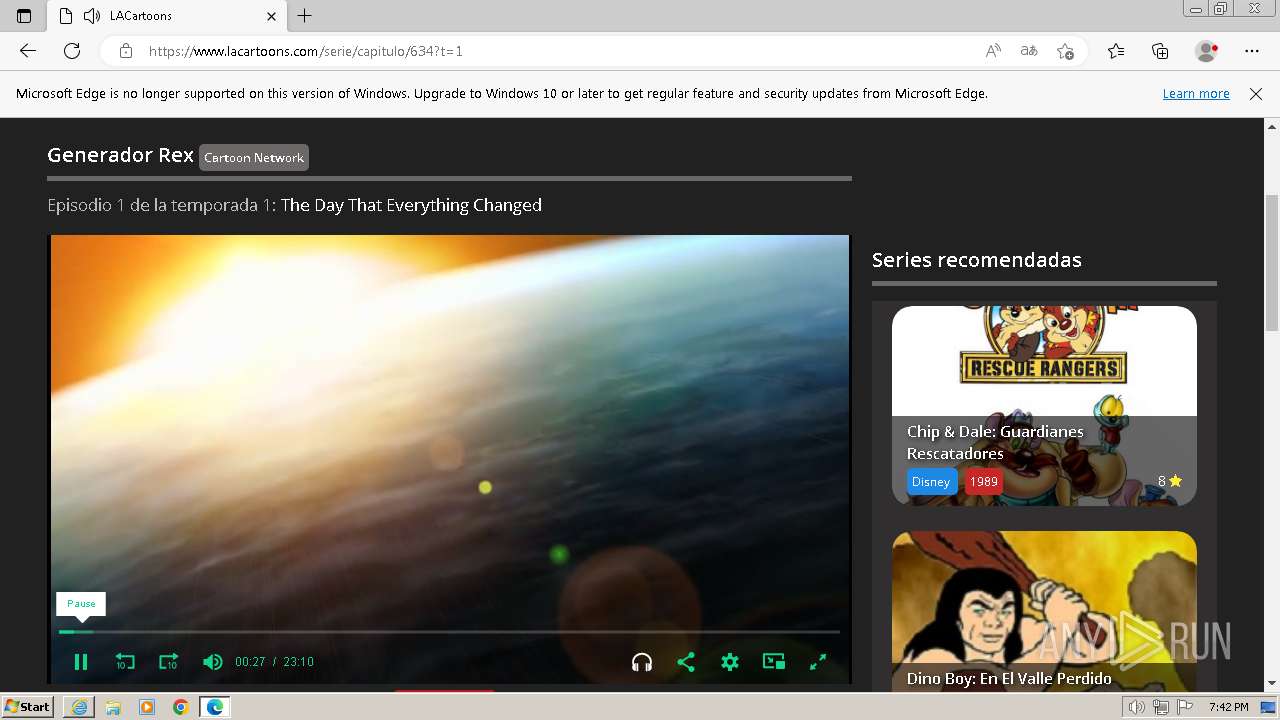Viewport: 1280px width, 720px height.
Task: Open Action Center flag icon
Action: 1185,707
